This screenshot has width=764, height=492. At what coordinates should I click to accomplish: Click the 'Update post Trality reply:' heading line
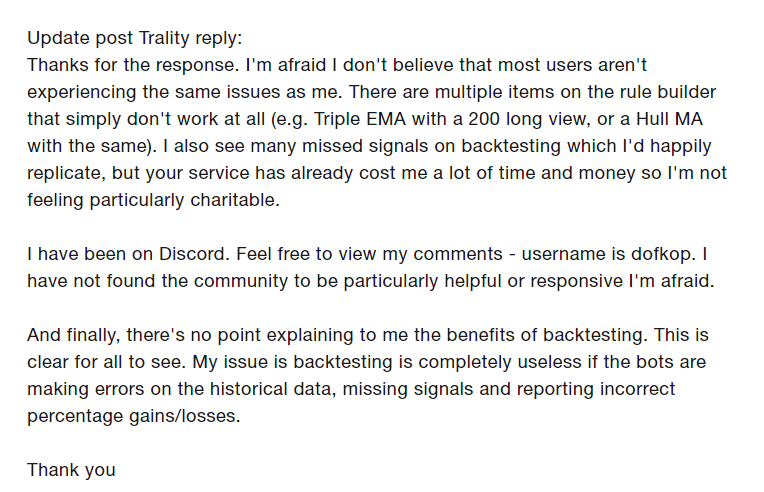click(x=134, y=38)
